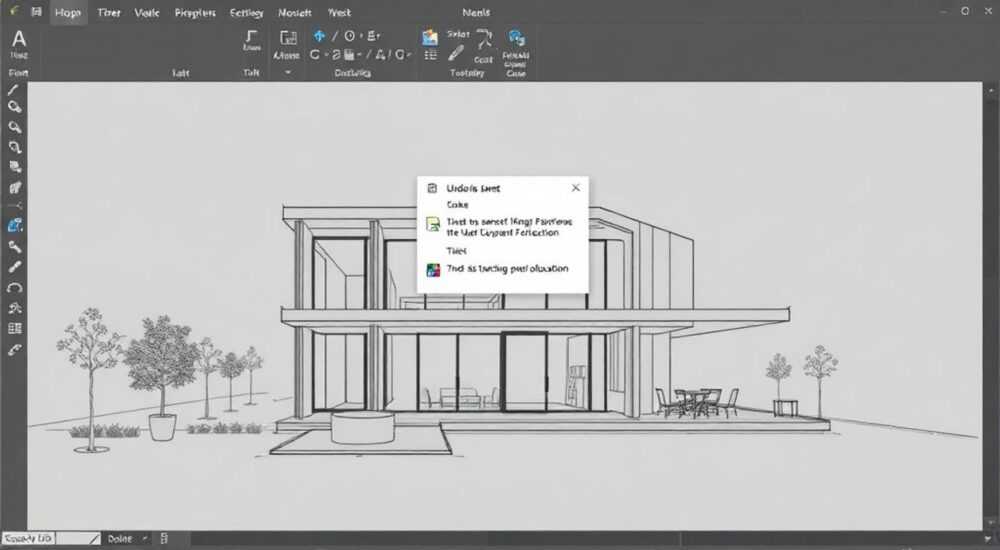Close the Undois popup dialog
The image size is (1000, 550).
coord(576,188)
